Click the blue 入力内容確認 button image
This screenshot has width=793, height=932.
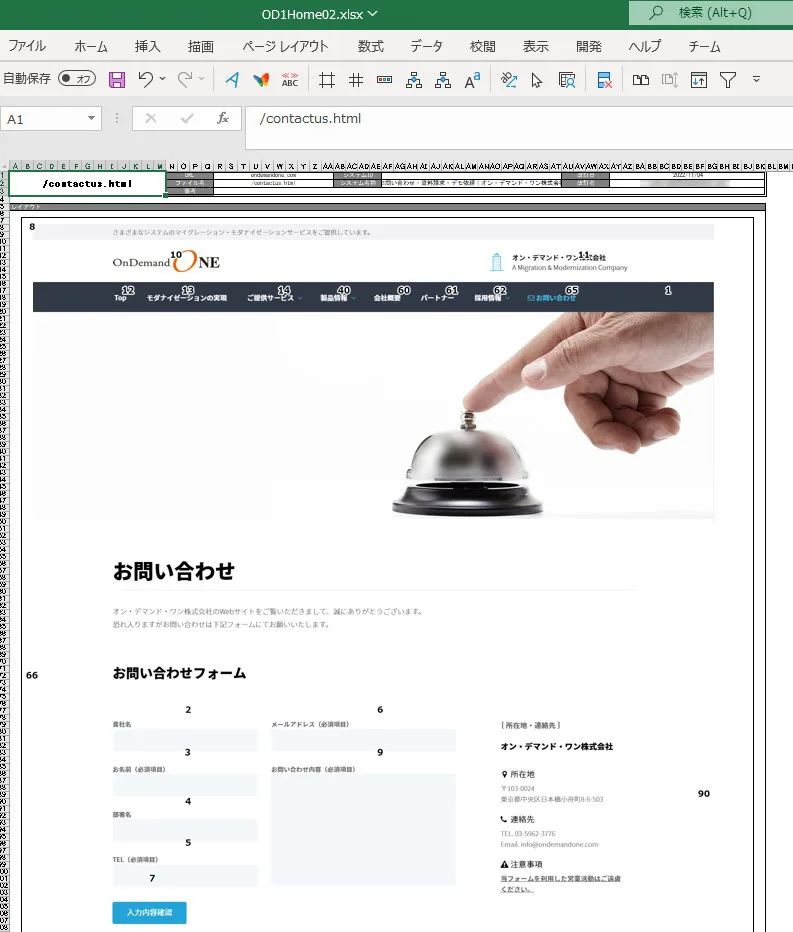[149, 912]
